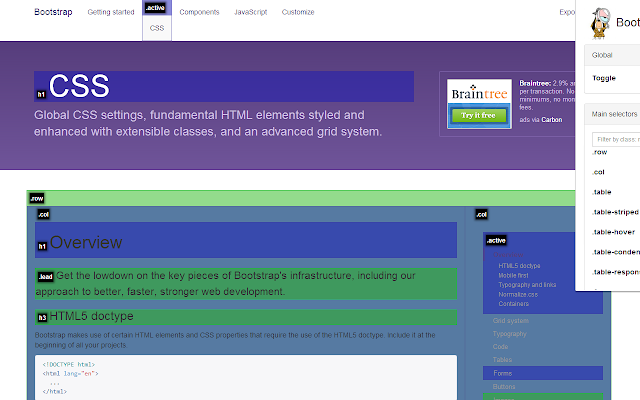Open the Getting started nav item
The image size is (640, 400).
click(111, 12)
